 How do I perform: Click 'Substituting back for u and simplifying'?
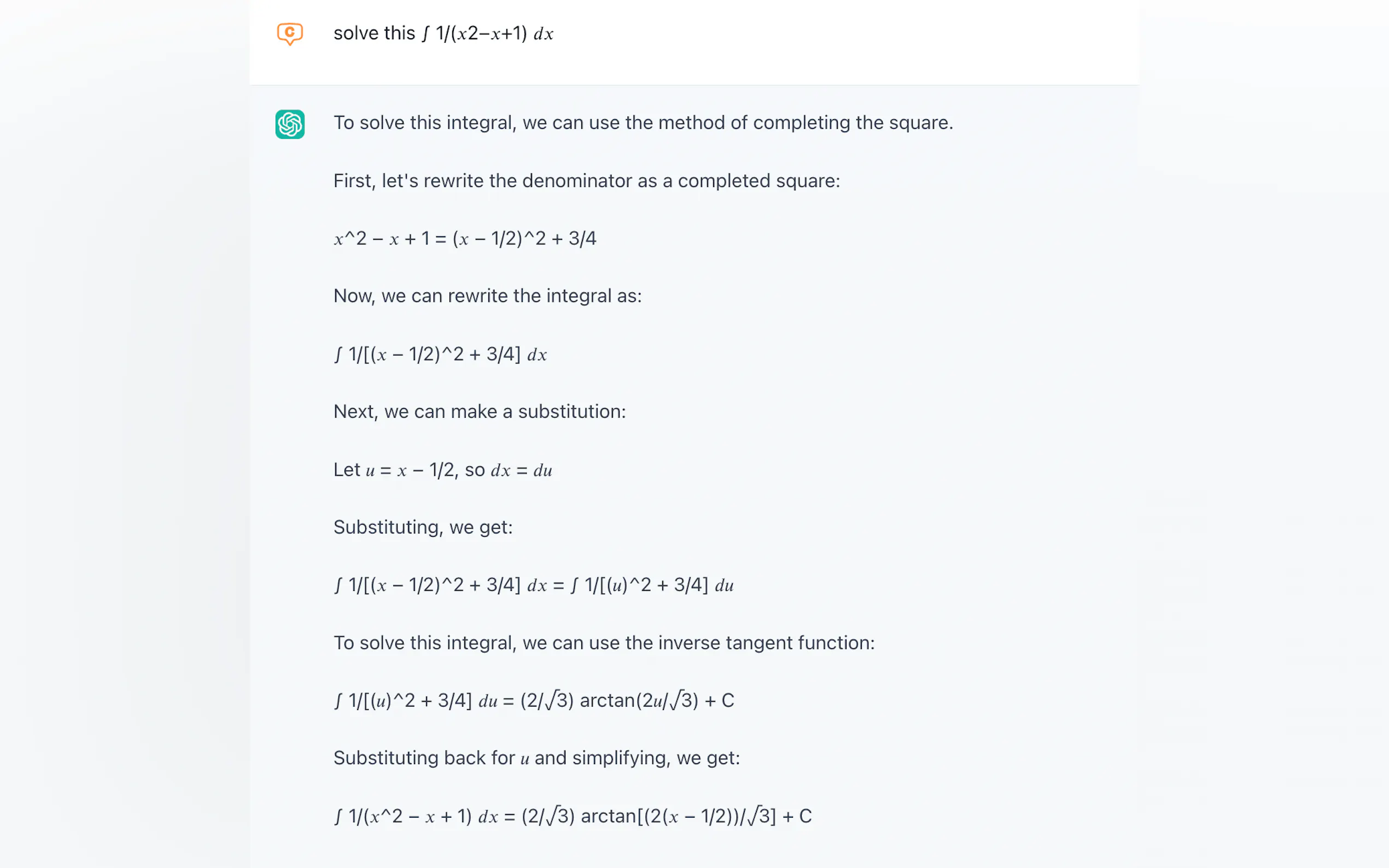tap(536, 758)
